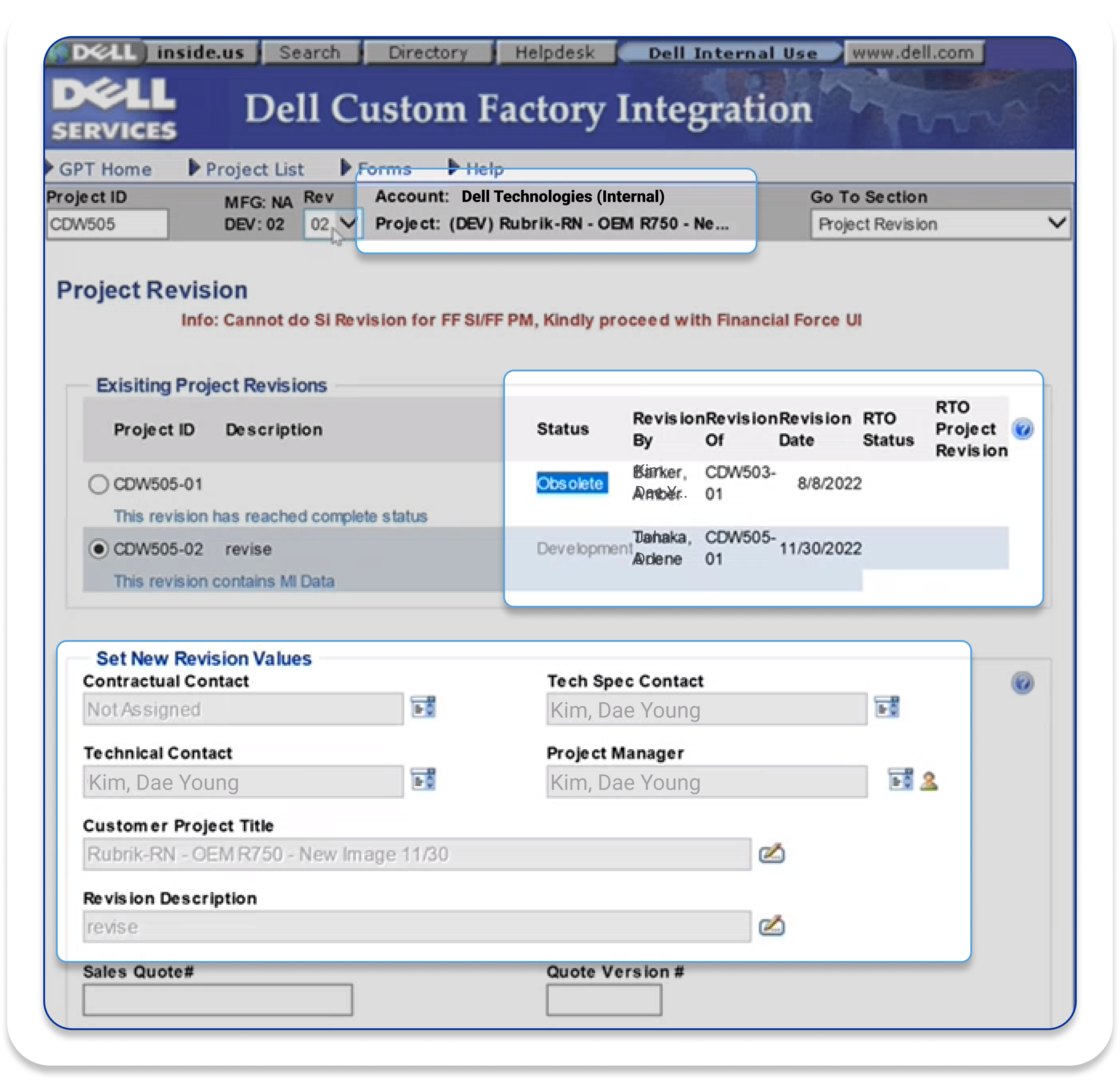This screenshot has width=1120, height=1080.
Task: Click 'This revision has reached complete status' text
Action: (x=270, y=516)
